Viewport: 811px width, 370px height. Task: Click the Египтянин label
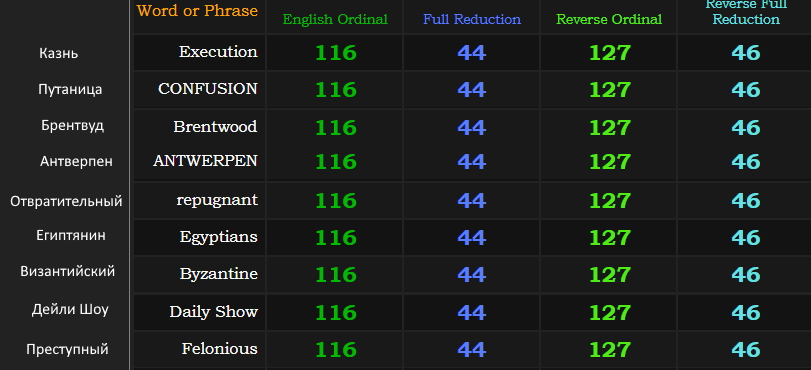pyautogui.click(x=71, y=235)
